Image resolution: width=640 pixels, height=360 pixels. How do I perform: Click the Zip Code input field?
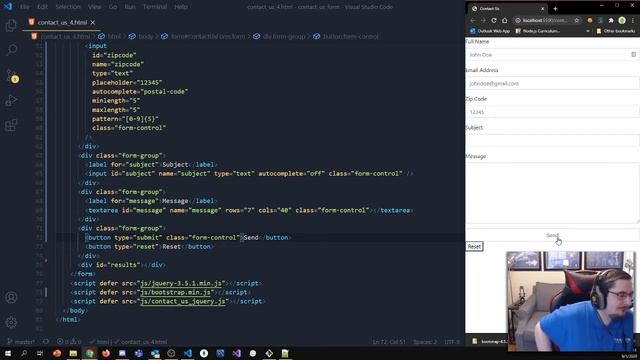click(552, 112)
